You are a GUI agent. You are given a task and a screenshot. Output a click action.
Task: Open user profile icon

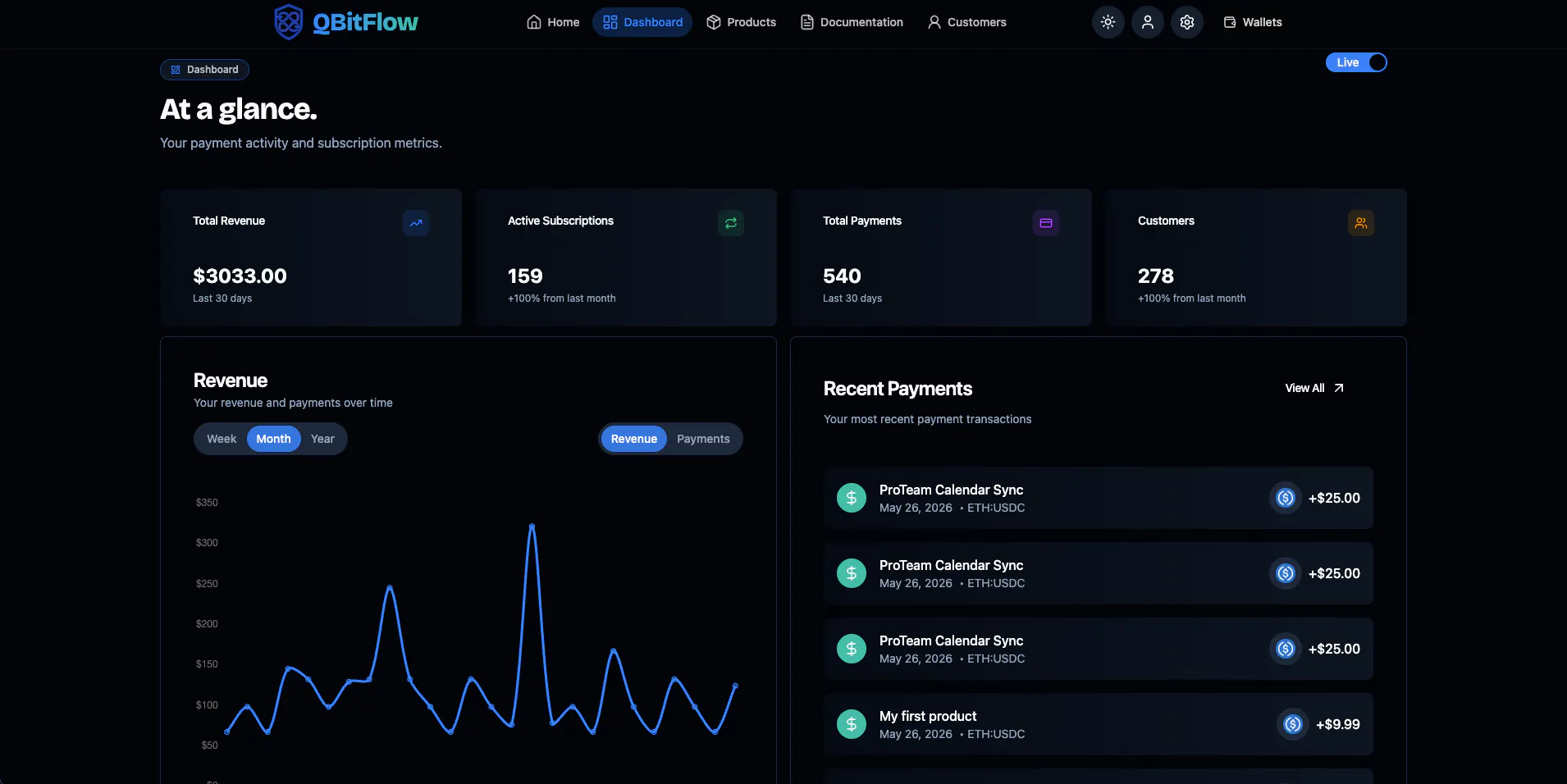(1148, 22)
